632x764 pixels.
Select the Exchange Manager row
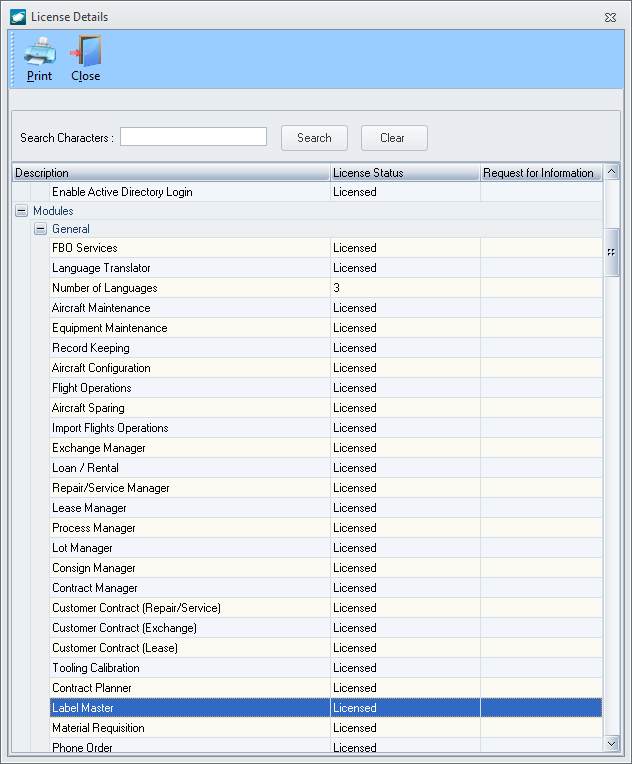[x=326, y=448]
